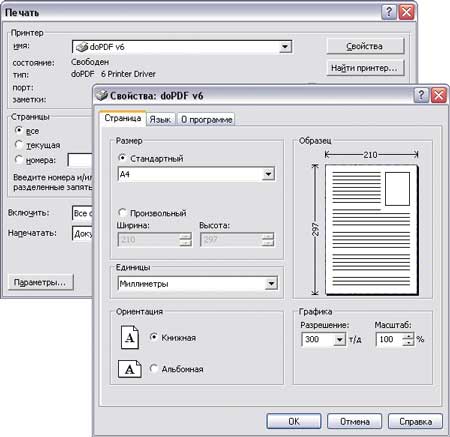Open the О программе tab

point(206,119)
